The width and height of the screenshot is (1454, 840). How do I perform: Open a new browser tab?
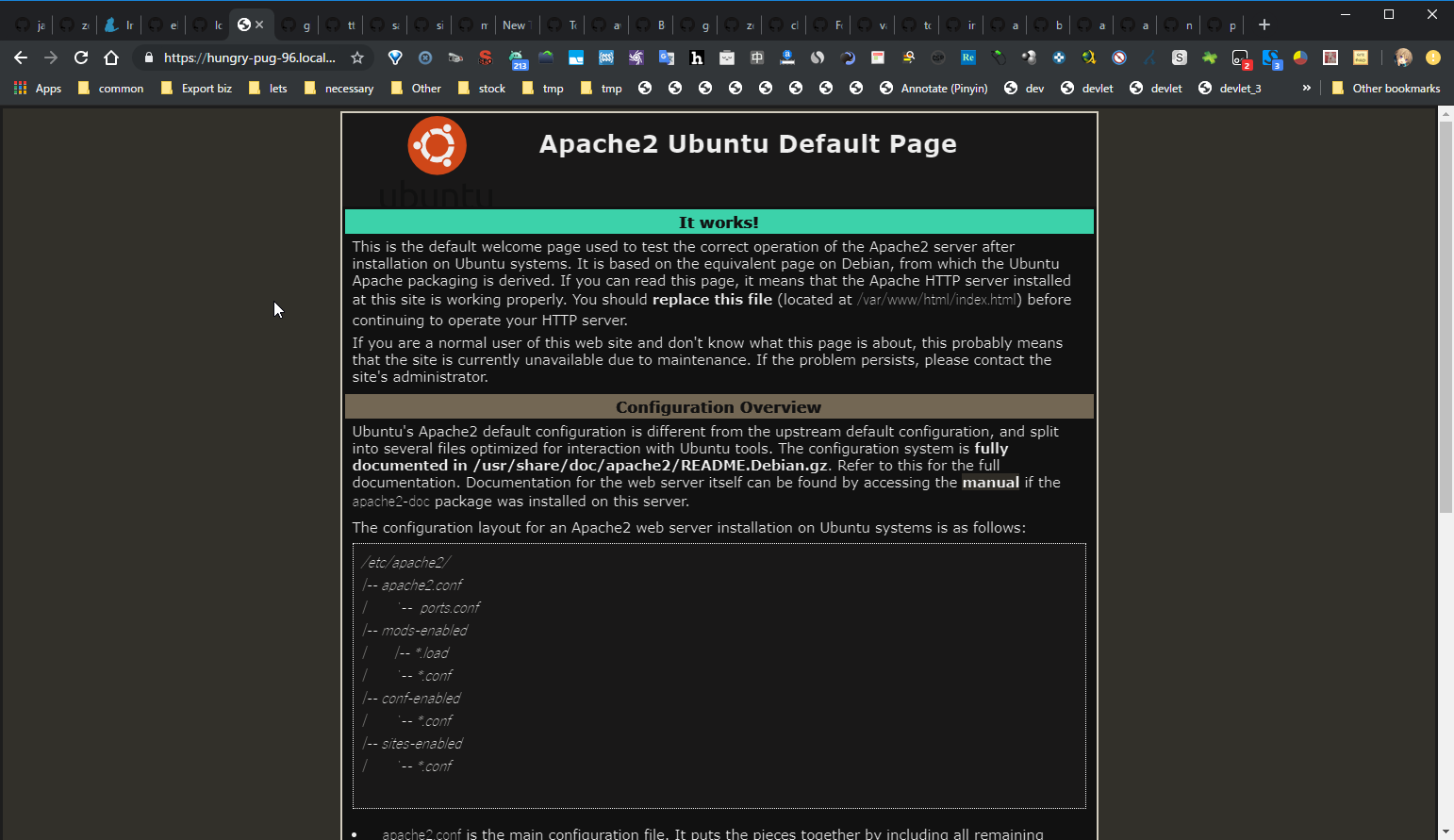coord(1264,25)
